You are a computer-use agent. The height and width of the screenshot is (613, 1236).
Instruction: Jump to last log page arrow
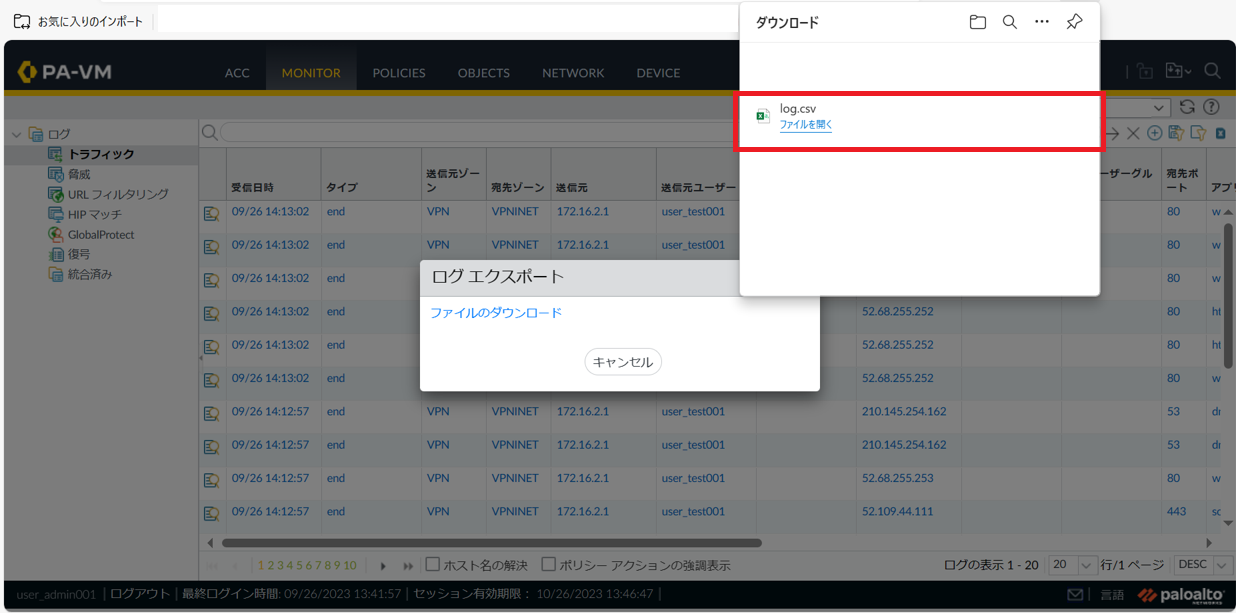[407, 566]
